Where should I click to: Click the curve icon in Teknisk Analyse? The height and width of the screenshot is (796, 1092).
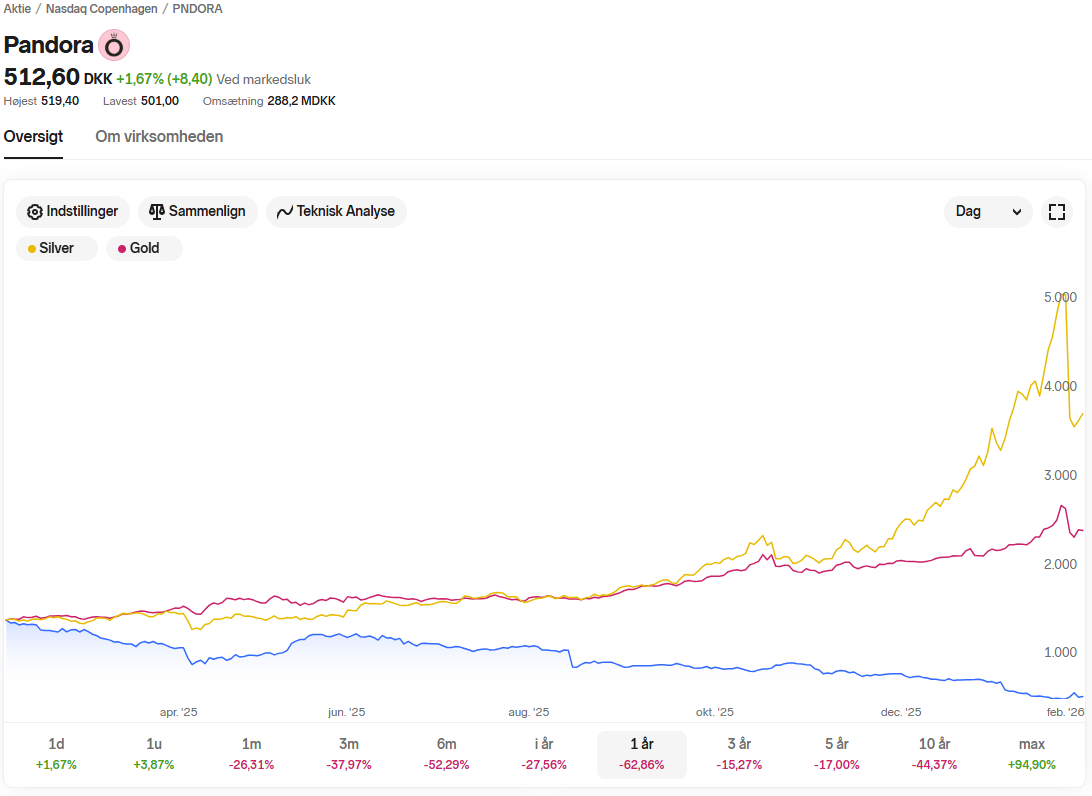tap(284, 212)
